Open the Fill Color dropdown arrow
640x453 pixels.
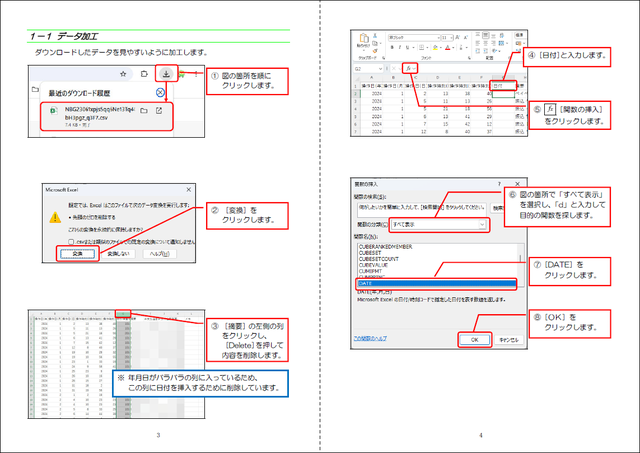[x=441, y=47]
